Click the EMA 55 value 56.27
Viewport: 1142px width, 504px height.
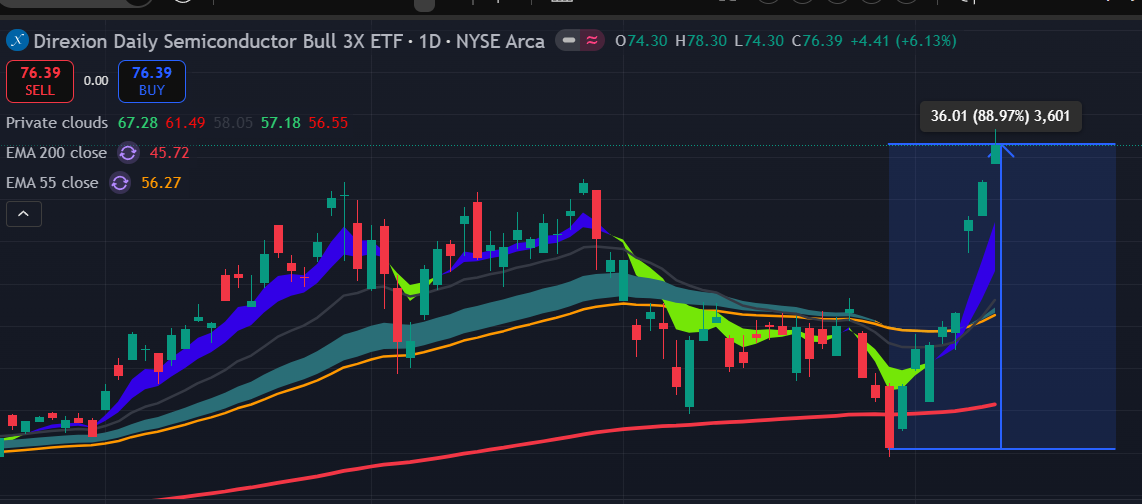161,183
